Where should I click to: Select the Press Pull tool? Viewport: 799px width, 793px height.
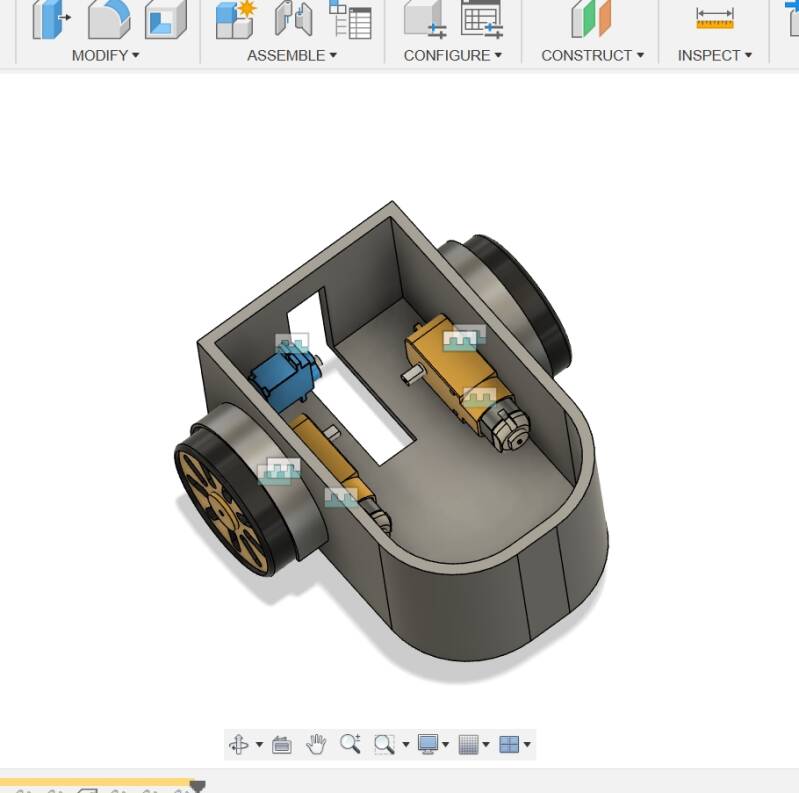pyautogui.click(x=50, y=19)
